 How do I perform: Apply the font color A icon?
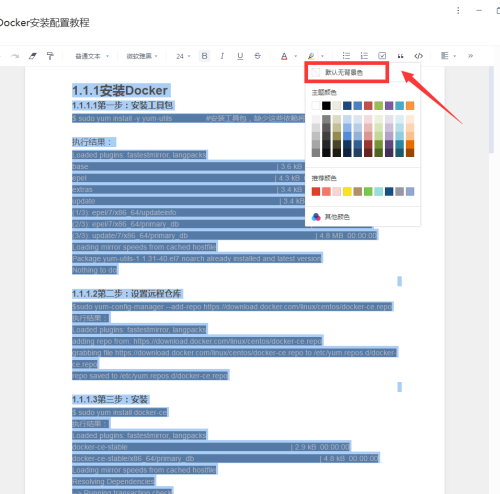tap(284, 56)
